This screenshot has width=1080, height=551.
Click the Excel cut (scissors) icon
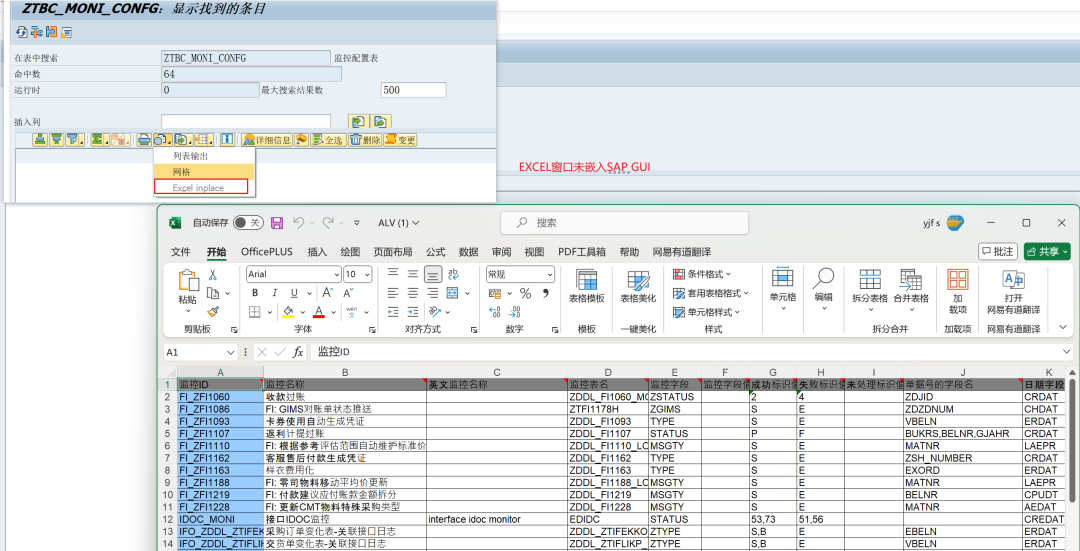213,275
